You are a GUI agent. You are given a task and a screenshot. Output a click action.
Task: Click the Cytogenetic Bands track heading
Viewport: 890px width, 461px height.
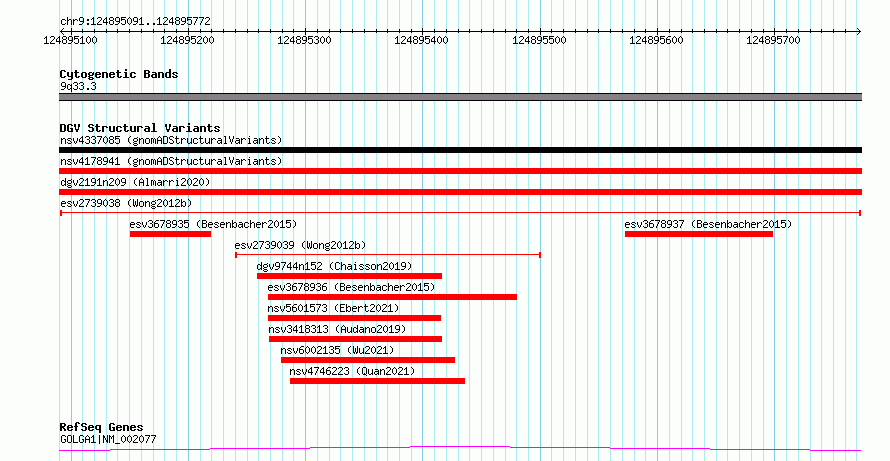119,74
